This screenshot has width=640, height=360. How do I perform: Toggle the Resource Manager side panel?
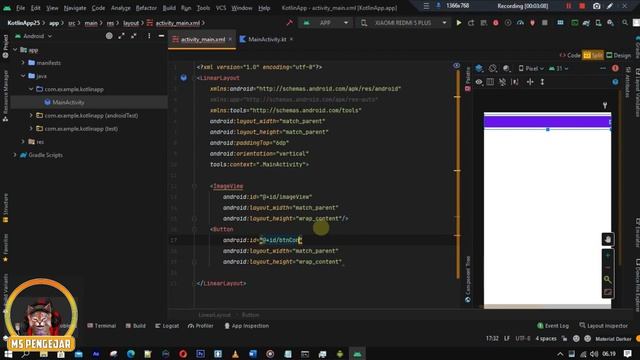5,96
